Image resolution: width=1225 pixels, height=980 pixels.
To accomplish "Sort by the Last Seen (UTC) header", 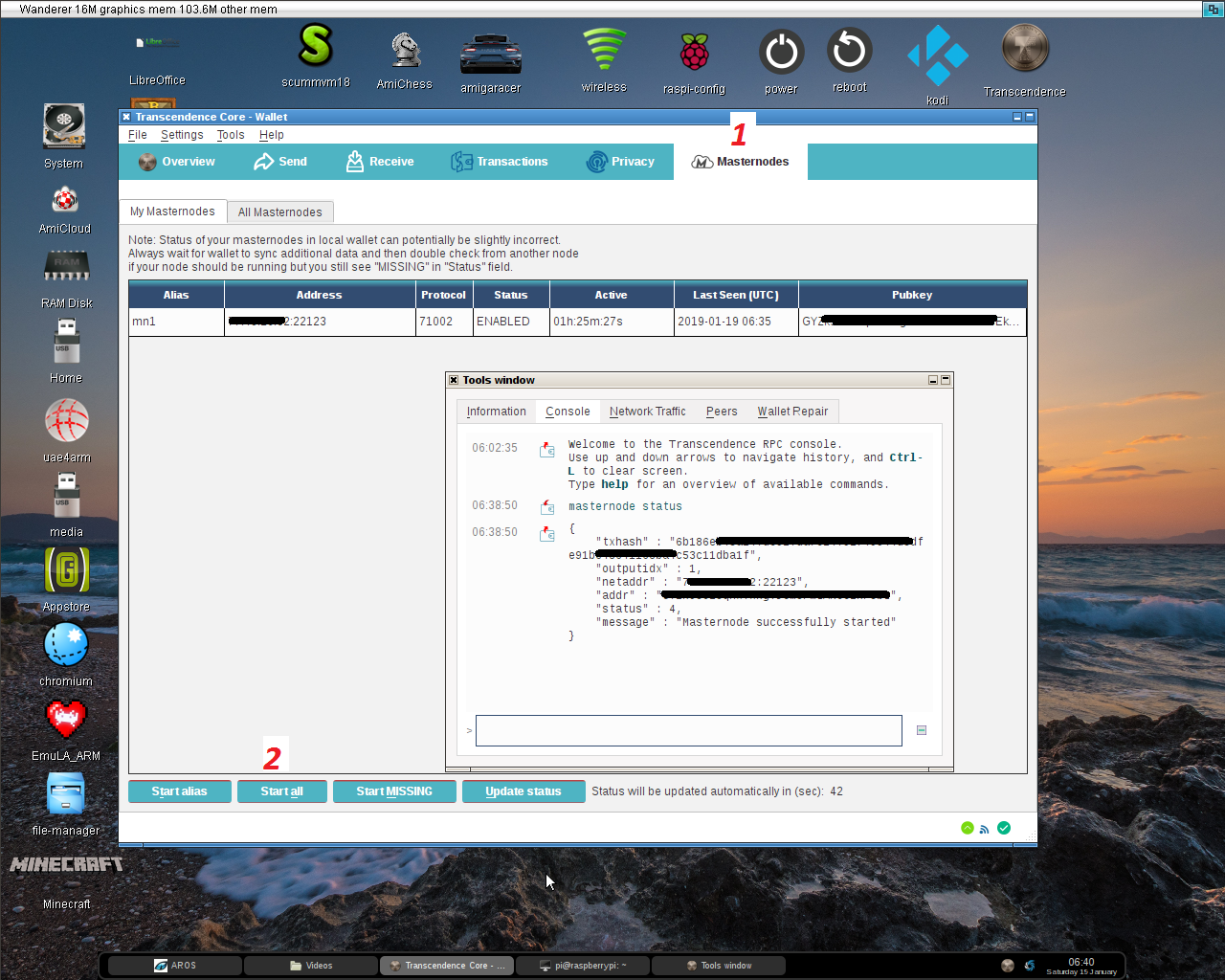I will pyautogui.click(x=736, y=295).
